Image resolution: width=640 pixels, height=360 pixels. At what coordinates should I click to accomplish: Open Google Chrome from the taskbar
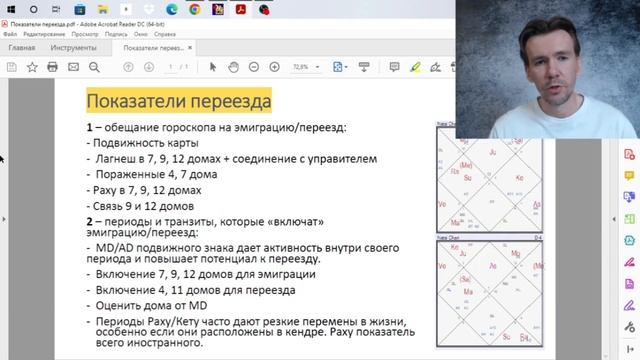[x=195, y=9]
